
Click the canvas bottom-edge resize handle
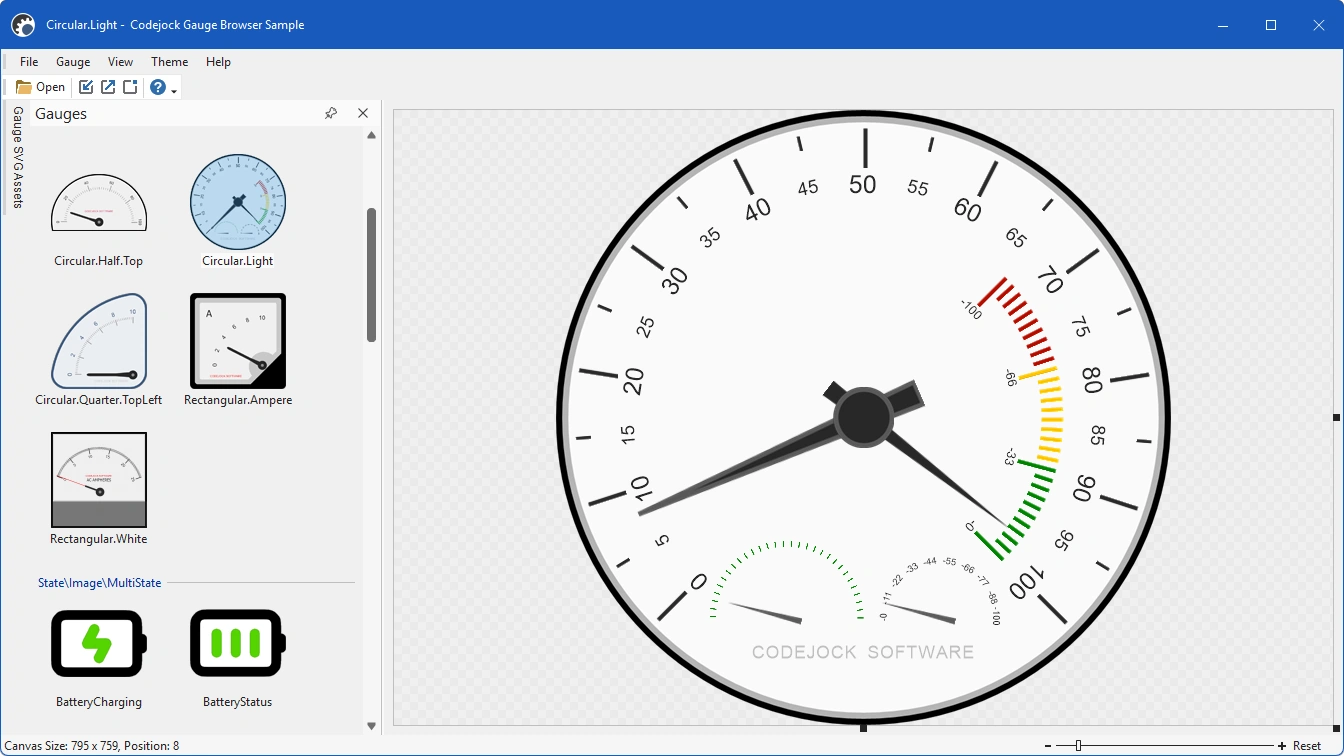point(863,728)
